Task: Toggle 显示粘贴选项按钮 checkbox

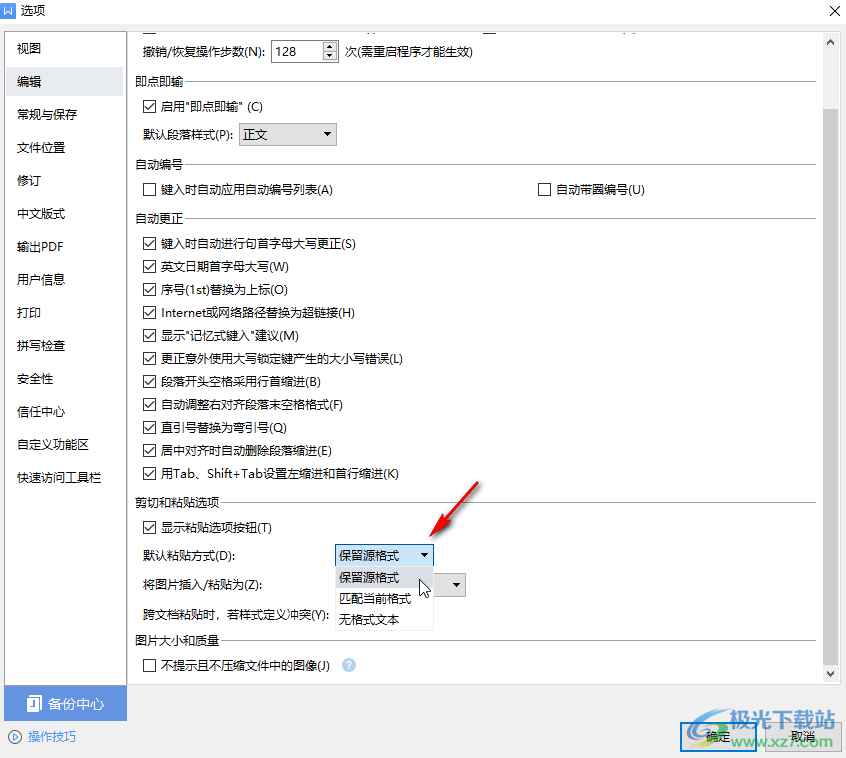Action: point(149,528)
